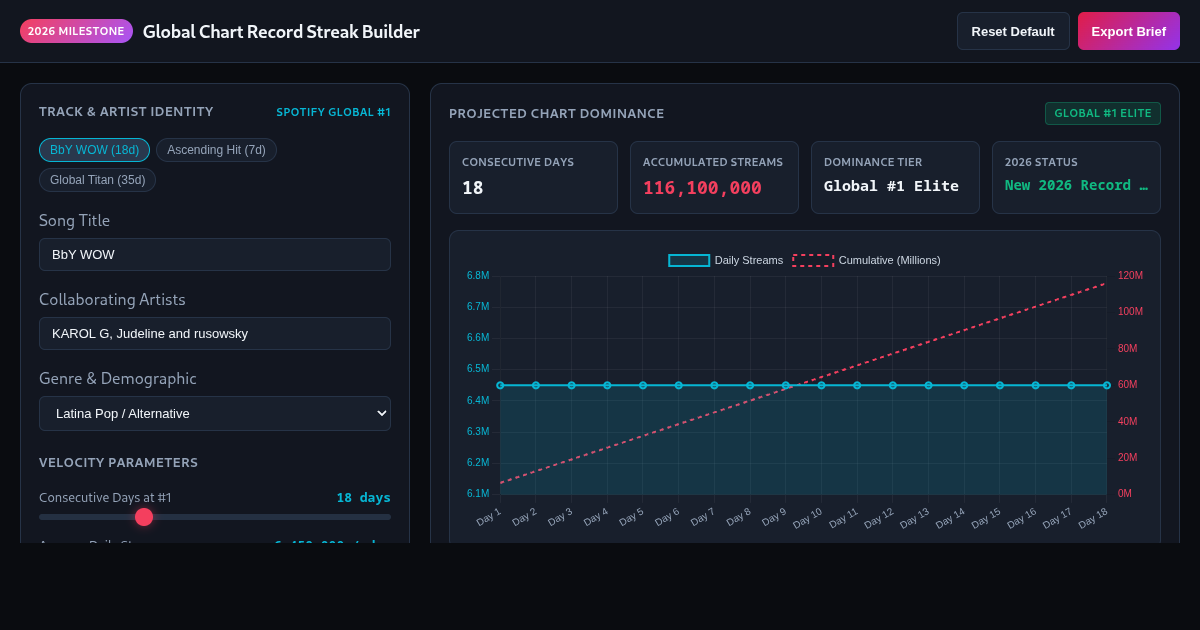Screen dimensions: 1200x630
Task: Click the GLOBAL #1 ELITE badge
Action: 1103,113
